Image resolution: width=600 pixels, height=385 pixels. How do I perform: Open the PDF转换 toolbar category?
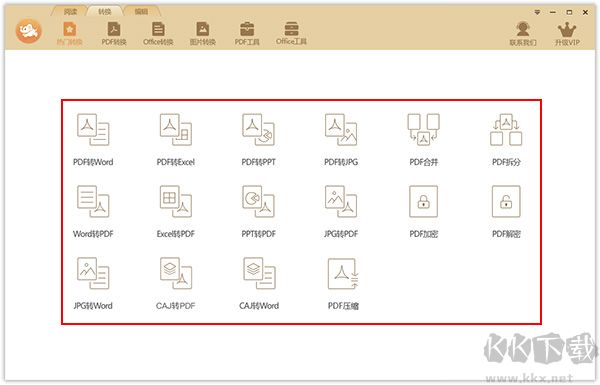[x=114, y=34]
